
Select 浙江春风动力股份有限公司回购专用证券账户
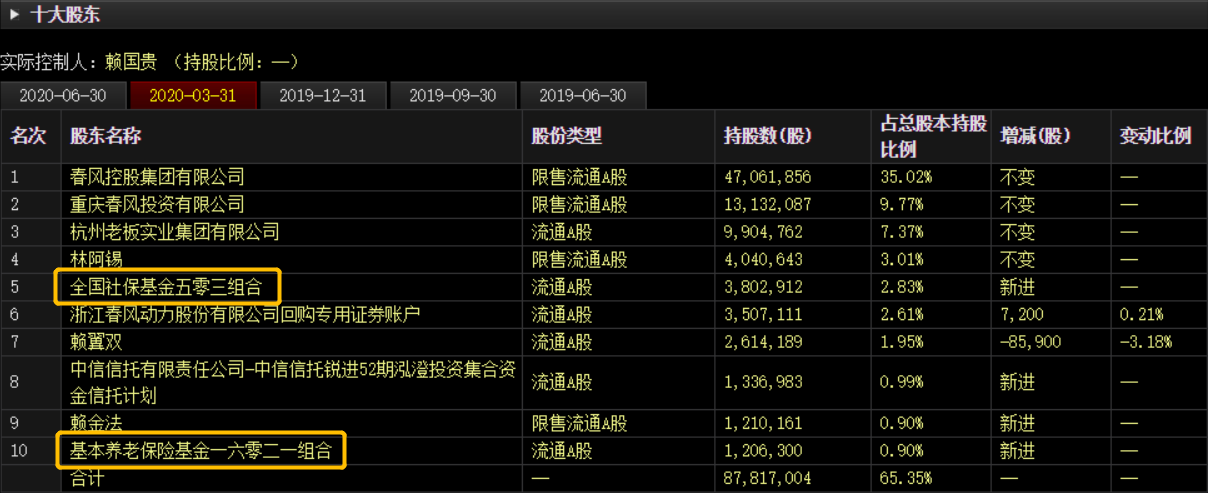245,315
